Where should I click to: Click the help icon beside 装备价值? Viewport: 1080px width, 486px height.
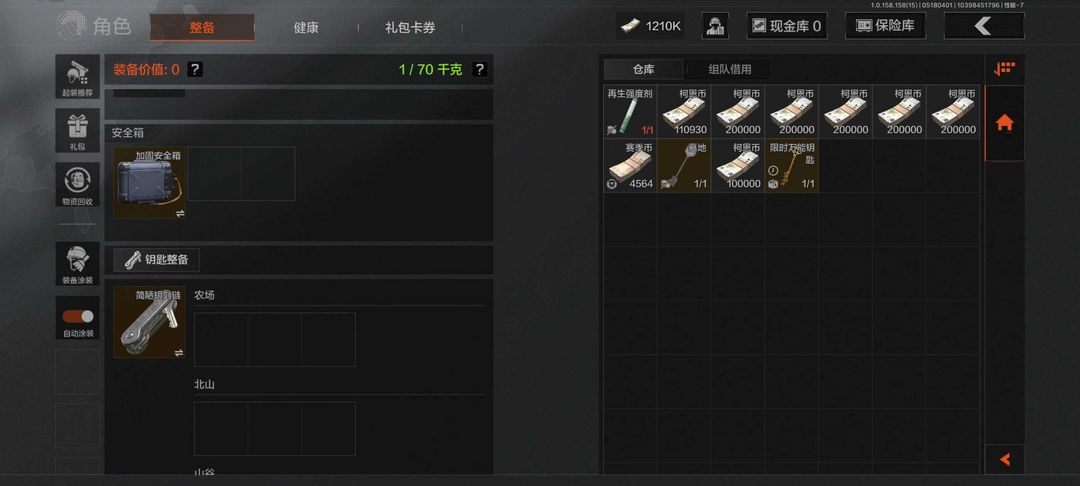[195, 70]
